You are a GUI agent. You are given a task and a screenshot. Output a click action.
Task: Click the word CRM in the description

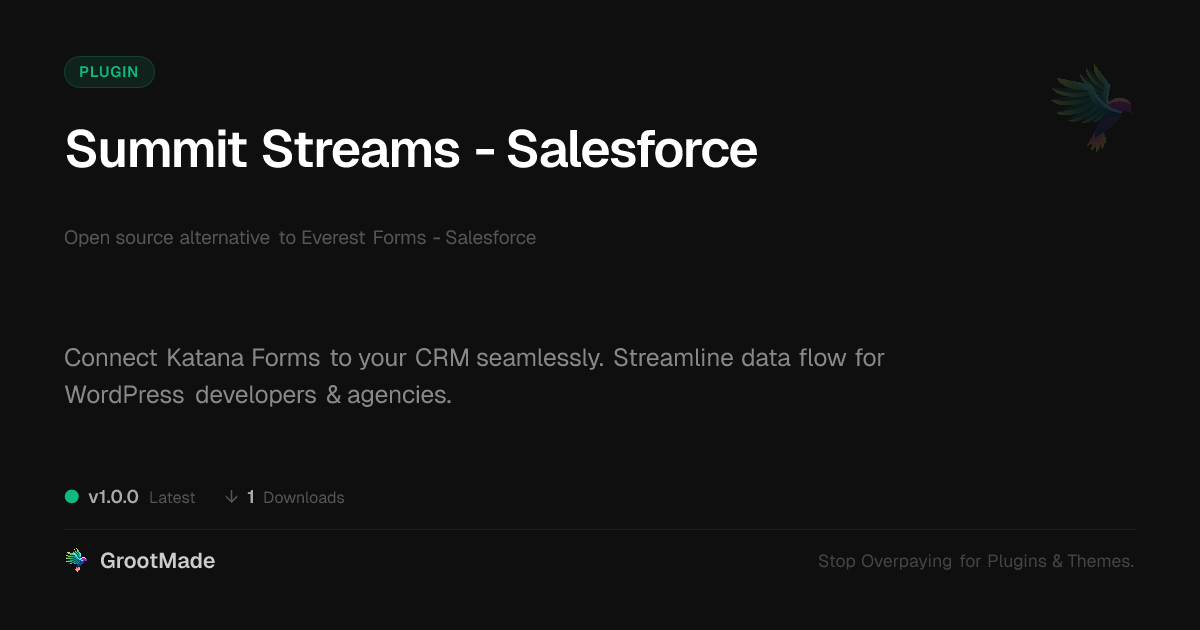[x=441, y=358]
